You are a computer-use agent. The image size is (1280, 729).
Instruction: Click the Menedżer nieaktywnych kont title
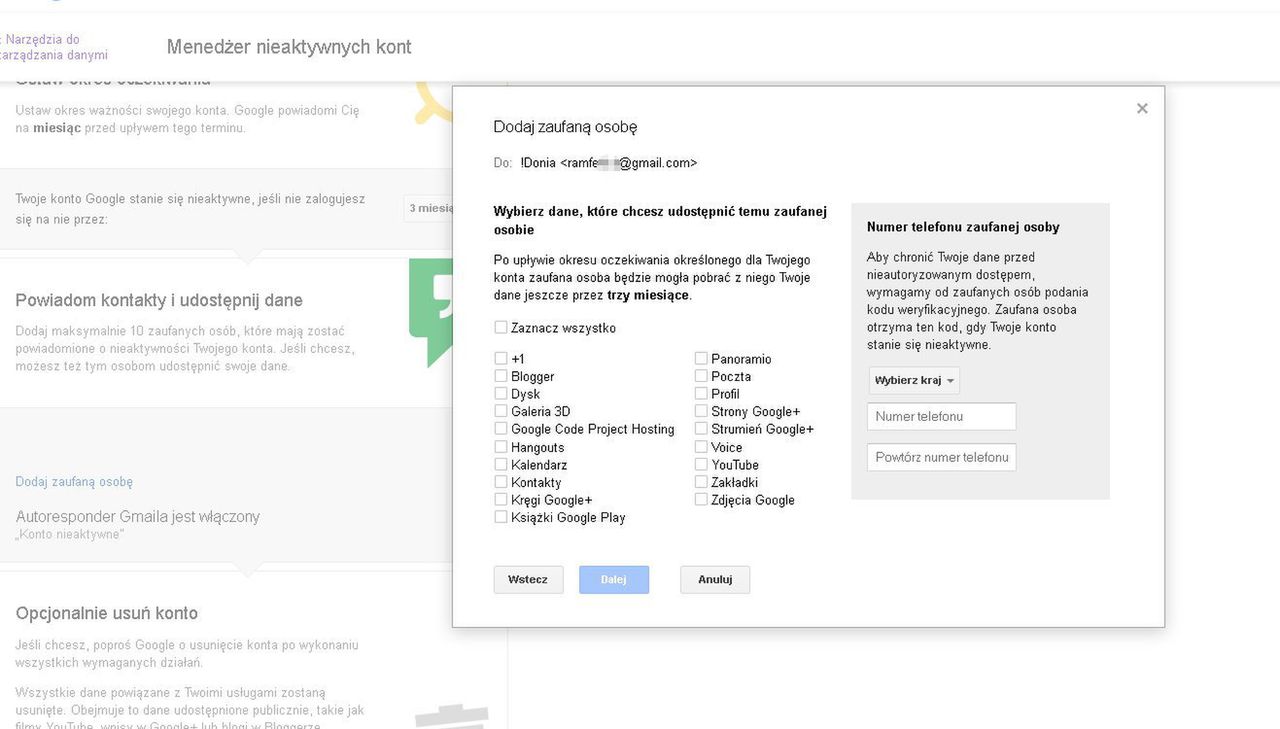[x=289, y=47]
